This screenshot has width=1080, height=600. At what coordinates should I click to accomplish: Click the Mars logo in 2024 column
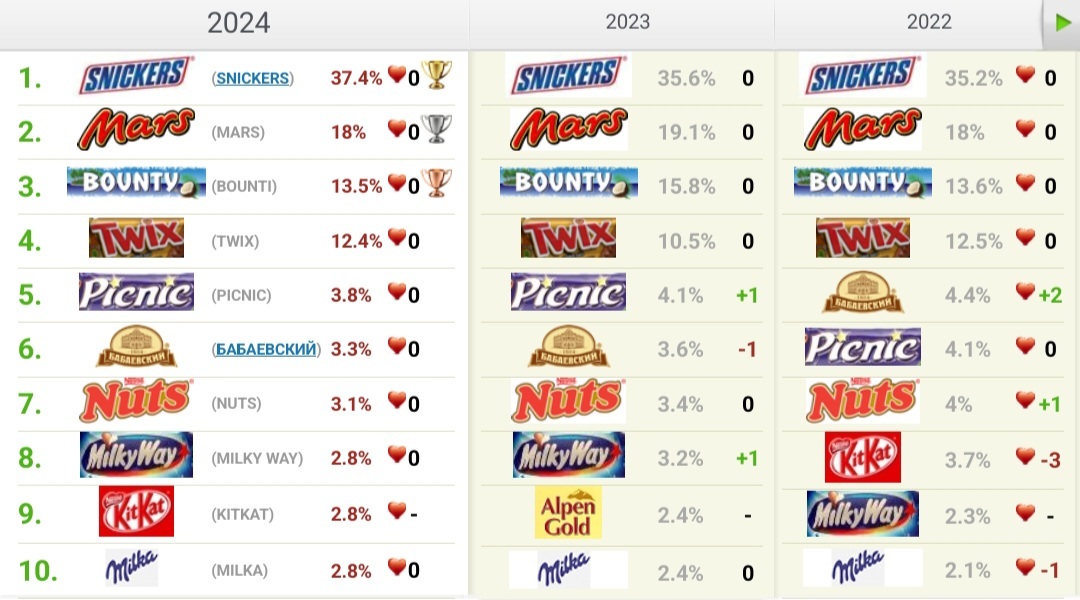136,131
